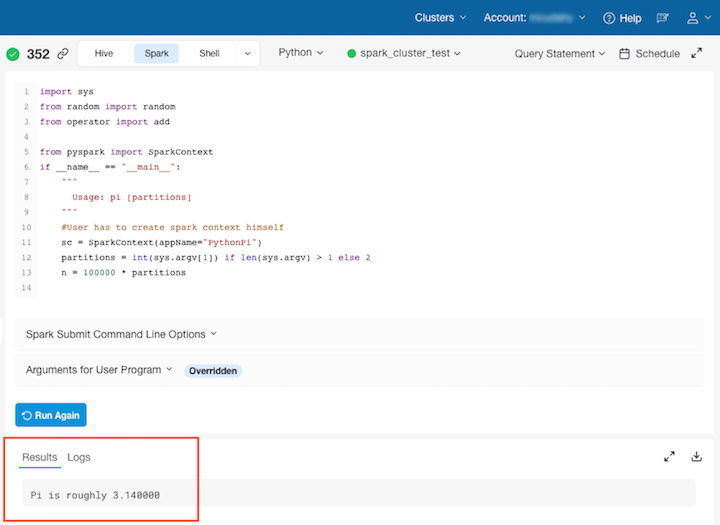Click the comment 'User has to create spark context himself'

point(172,227)
